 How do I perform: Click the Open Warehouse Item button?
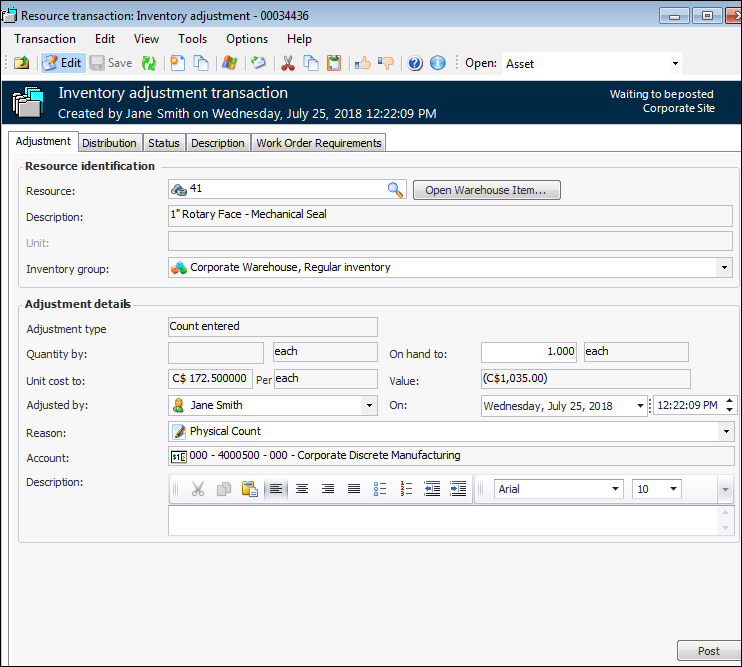tap(486, 190)
